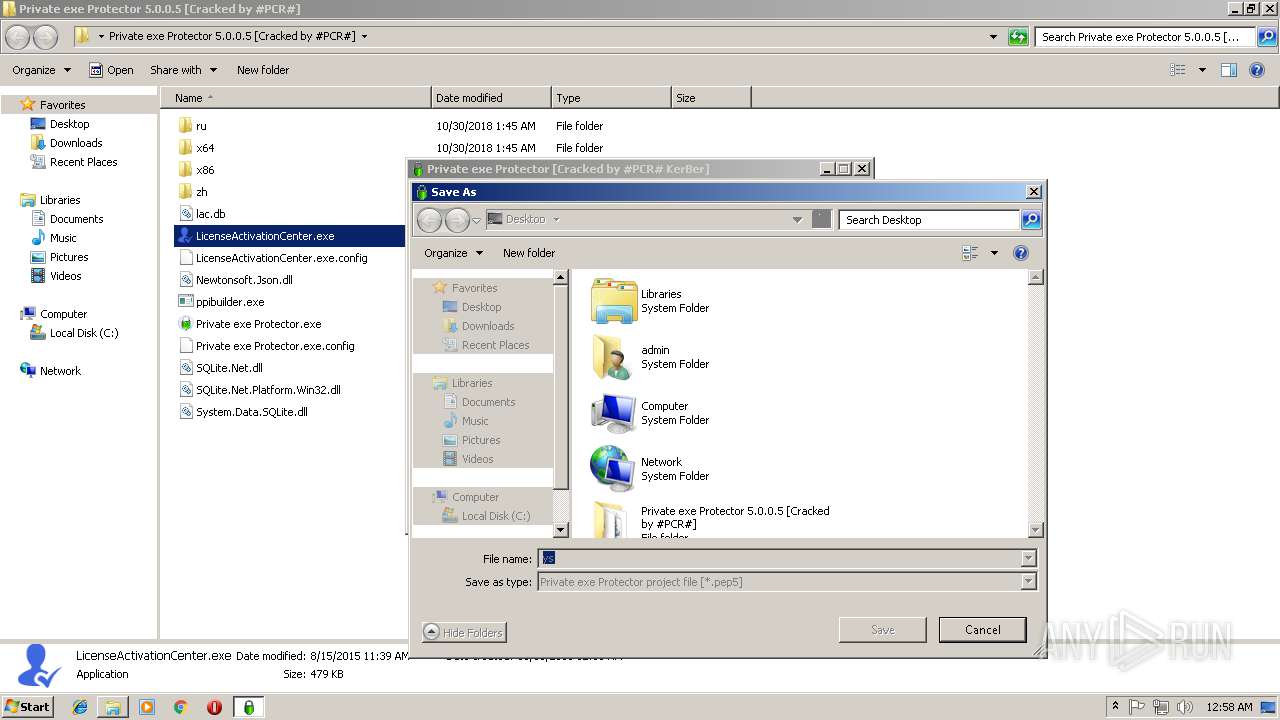Screen dimensions: 1280x720
Task: Open Windows Media Player taskbar icon
Action: [147, 707]
